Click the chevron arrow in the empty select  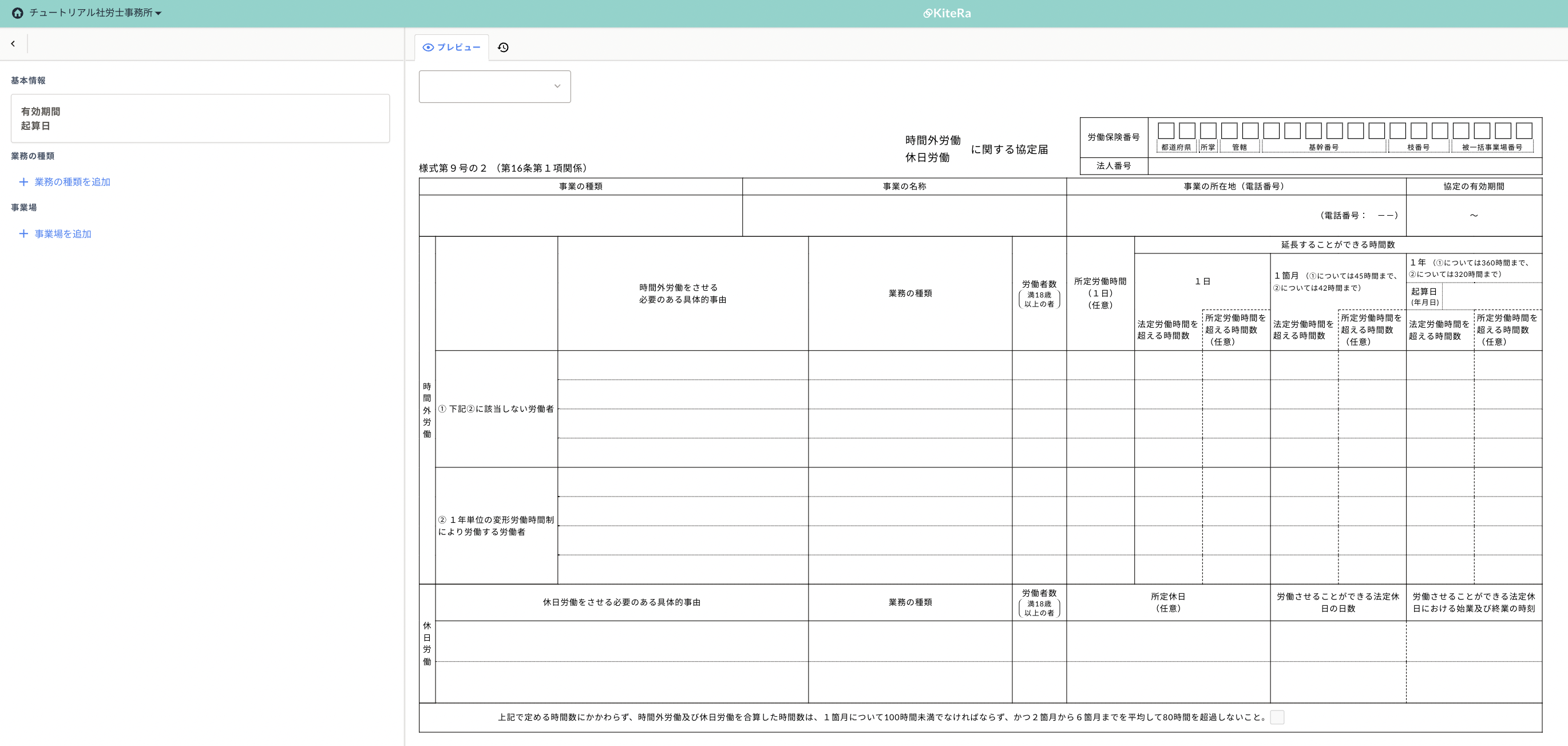(x=557, y=86)
